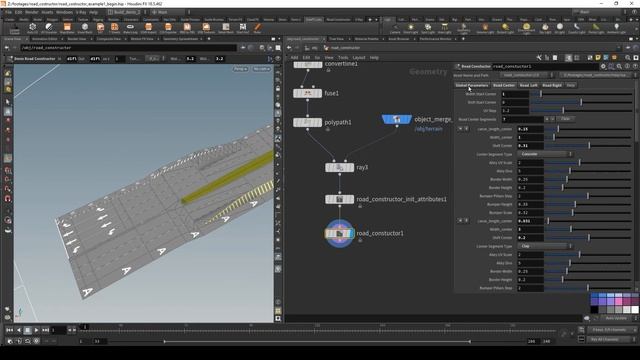Select the Distant Light shelf tool
The width and height of the screenshot is (640, 360).
pyautogui.click(x=505, y=29)
